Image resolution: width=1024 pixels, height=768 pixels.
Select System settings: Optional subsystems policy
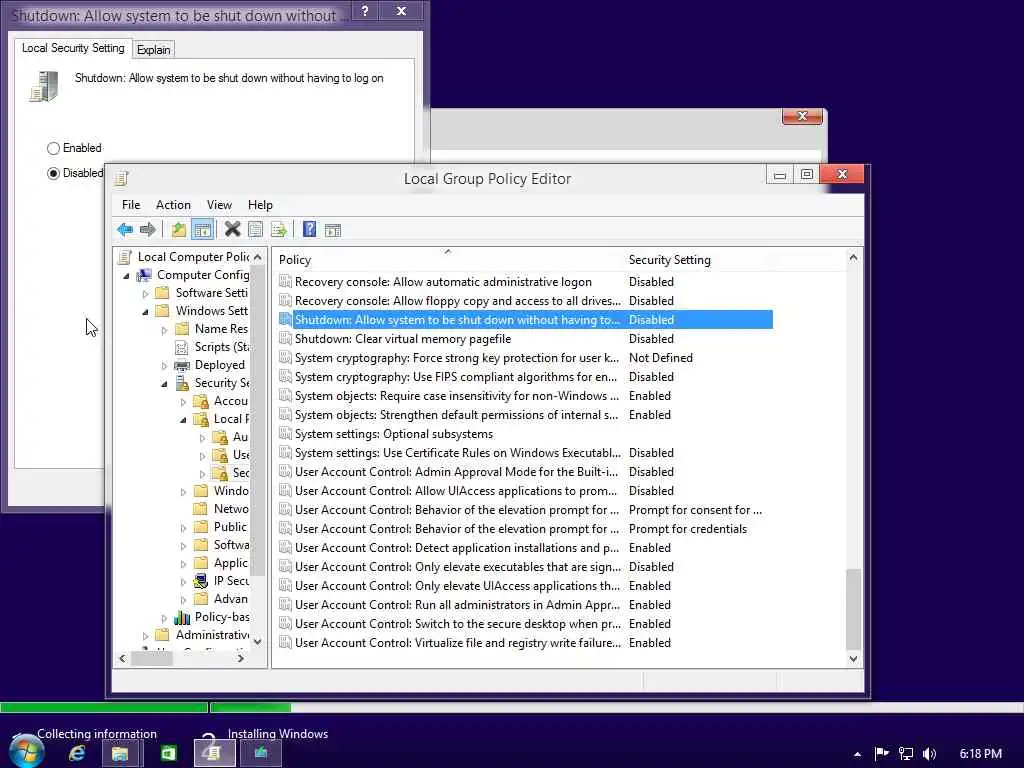tap(393, 434)
